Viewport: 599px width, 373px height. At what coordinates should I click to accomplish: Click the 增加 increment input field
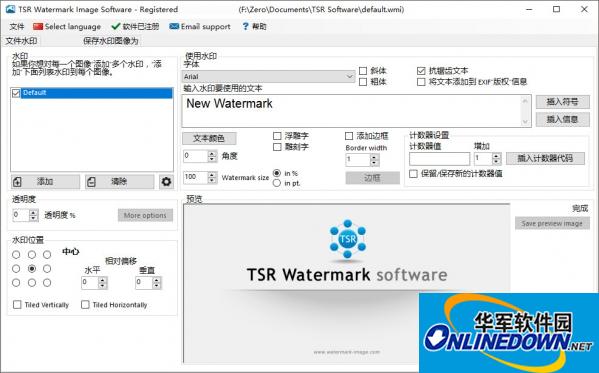click(x=483, y=159)
